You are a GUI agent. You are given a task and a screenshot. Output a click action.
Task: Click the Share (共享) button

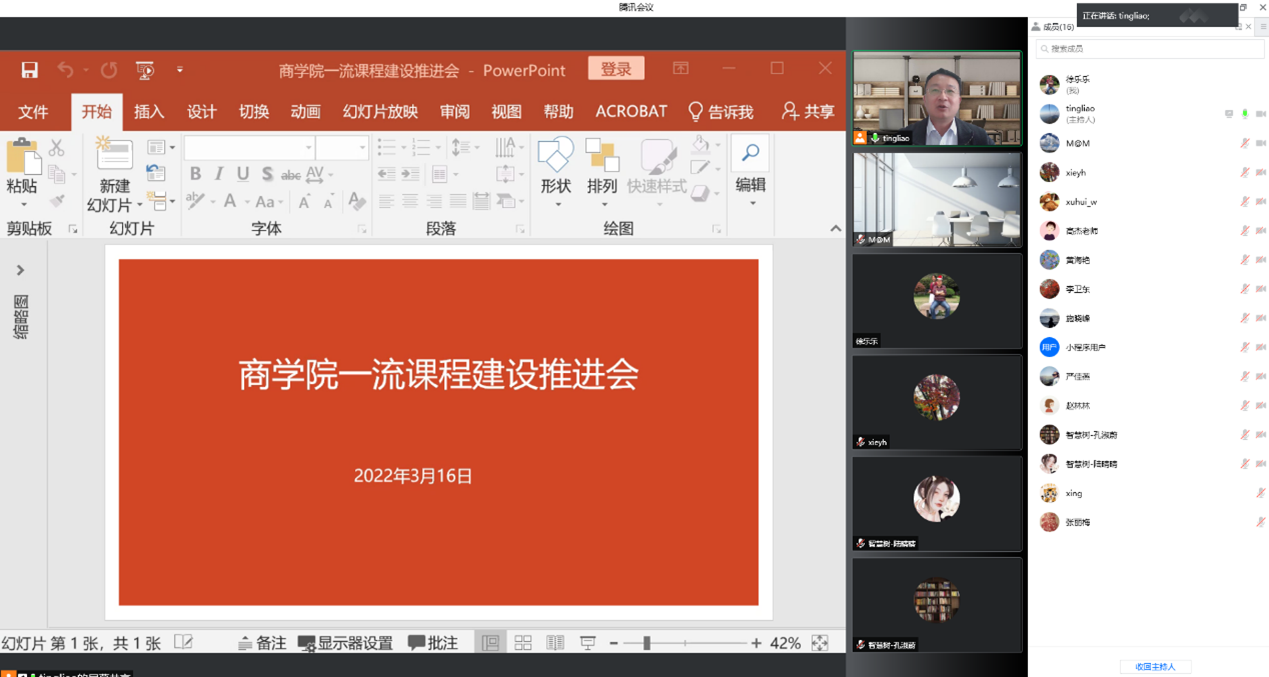[x=808, y=112]
